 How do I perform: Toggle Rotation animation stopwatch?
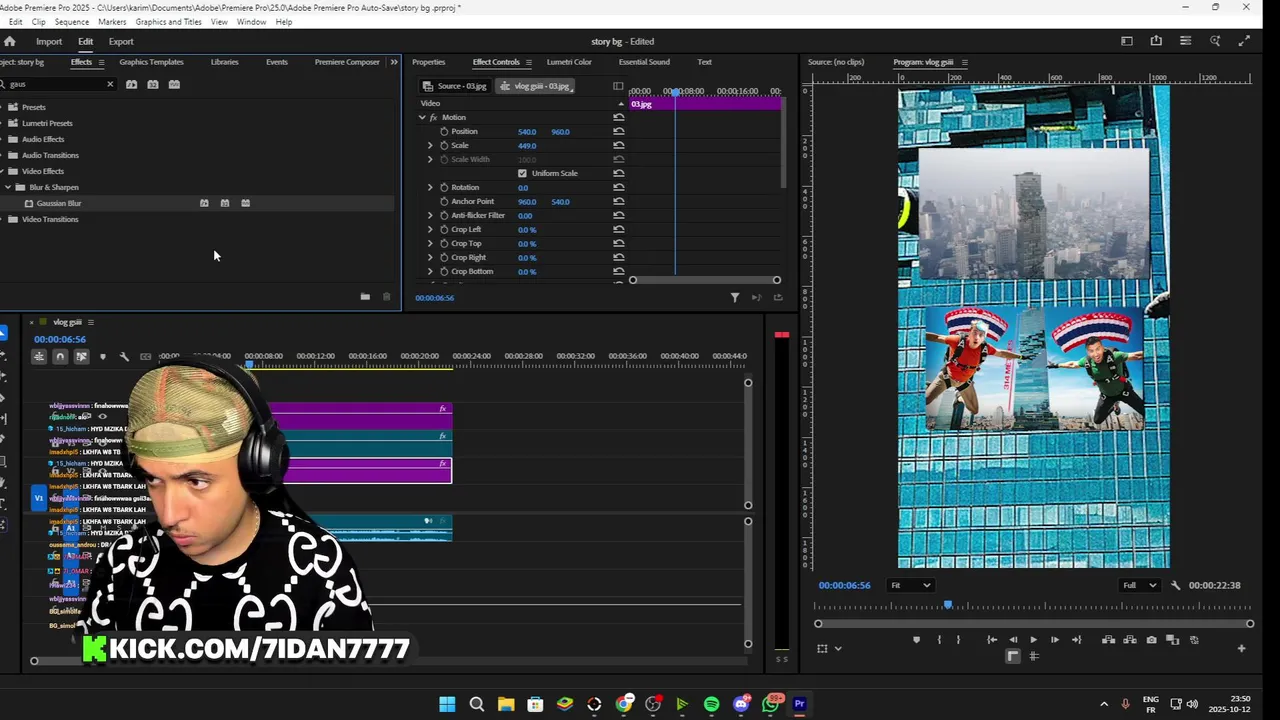click(x=444, y=187)
